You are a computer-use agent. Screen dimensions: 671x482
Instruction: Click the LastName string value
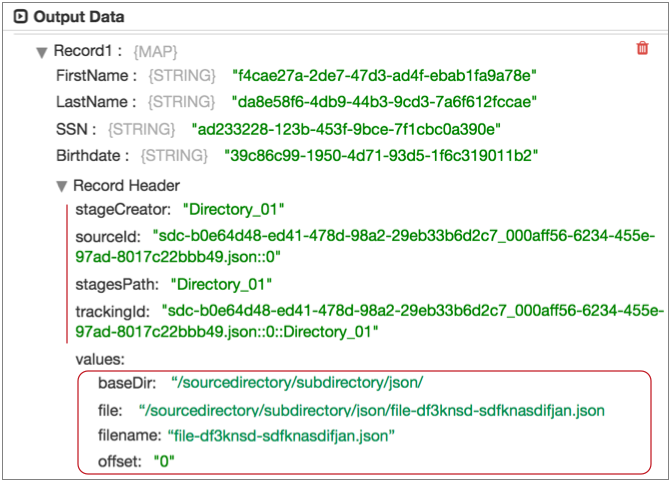(x=385, y=102)
